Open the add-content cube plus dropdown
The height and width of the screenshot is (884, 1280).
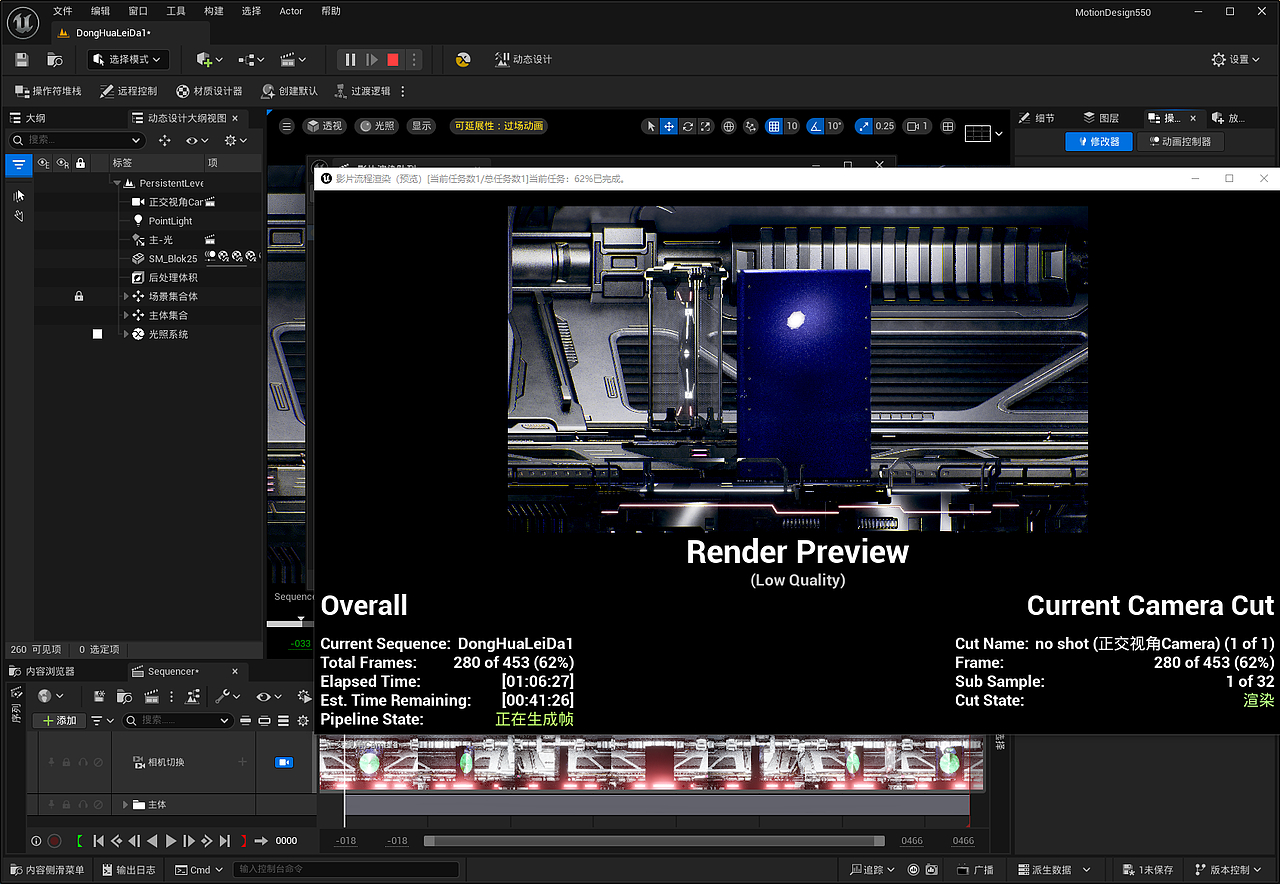[x=209, y=60]
